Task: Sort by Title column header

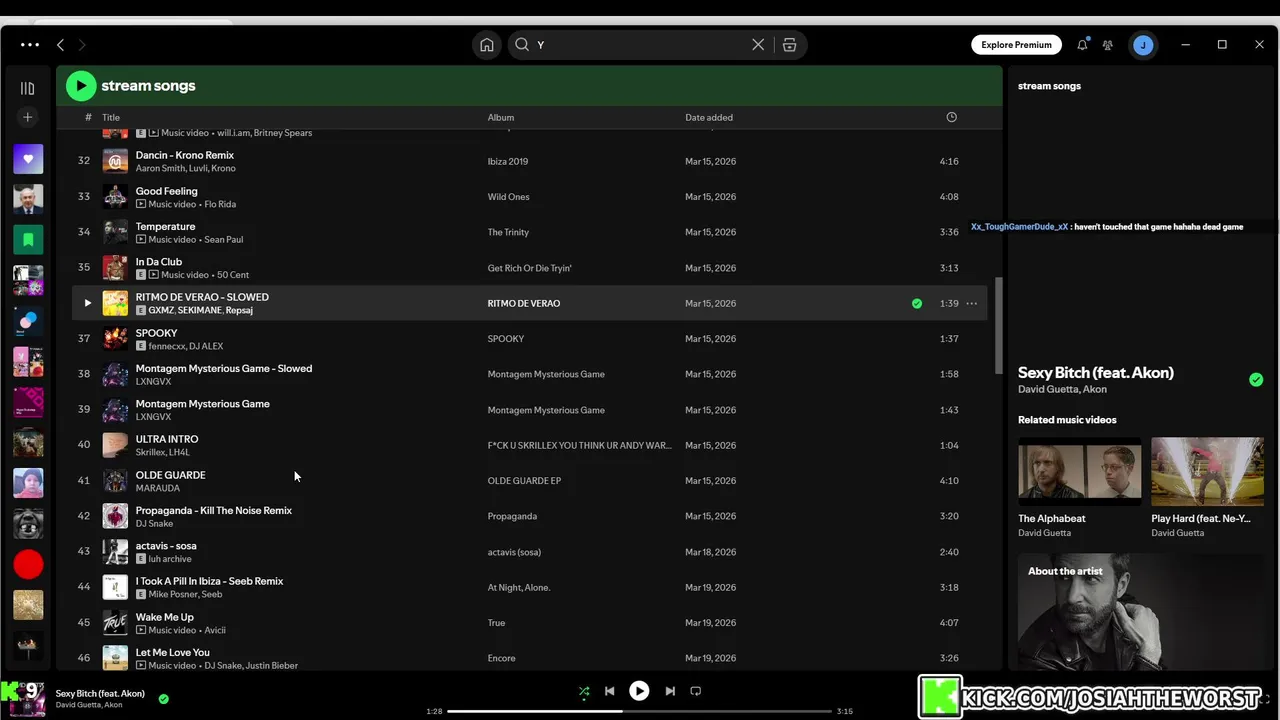Action: (111, 117)
